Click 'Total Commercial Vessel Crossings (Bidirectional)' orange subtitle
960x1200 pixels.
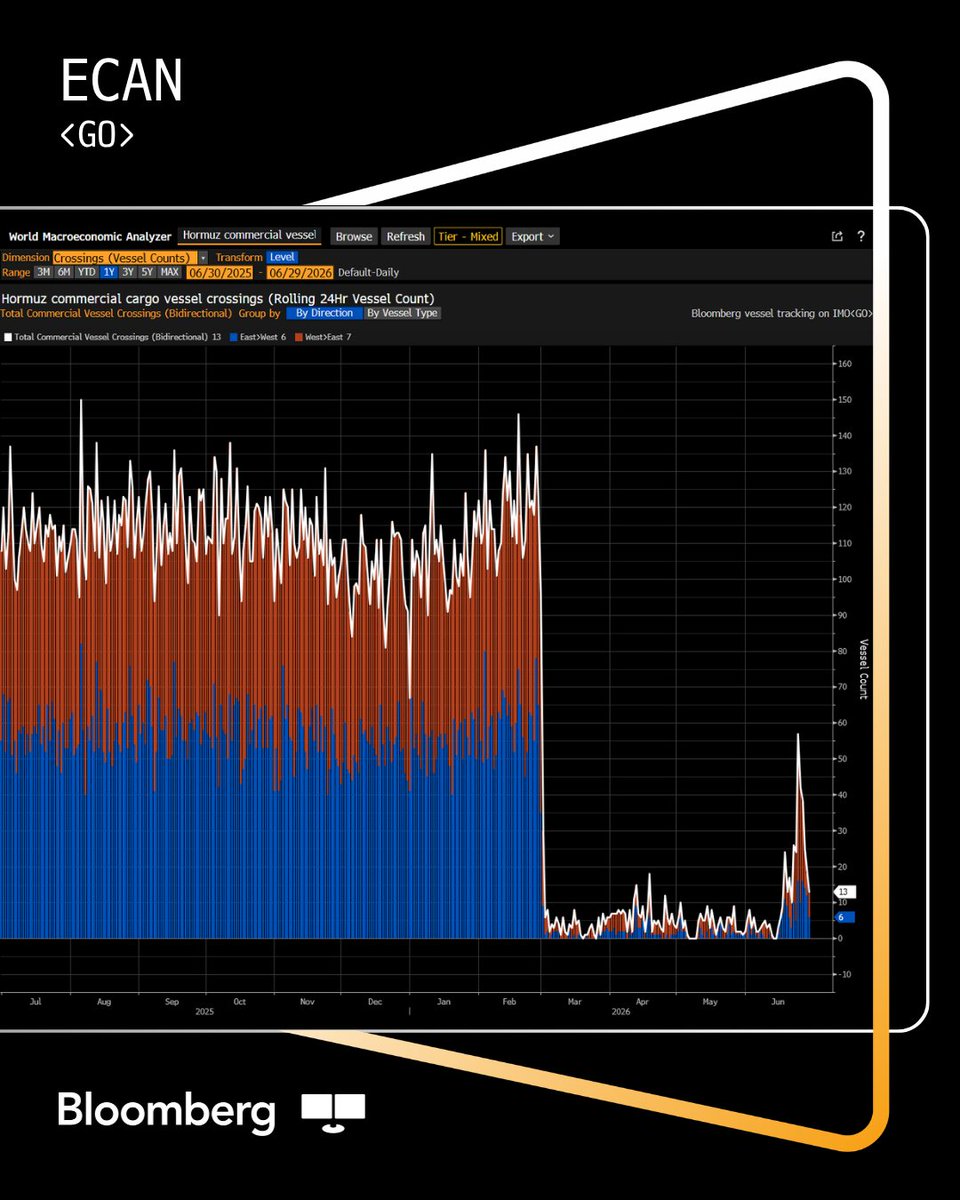coord(116,313)
